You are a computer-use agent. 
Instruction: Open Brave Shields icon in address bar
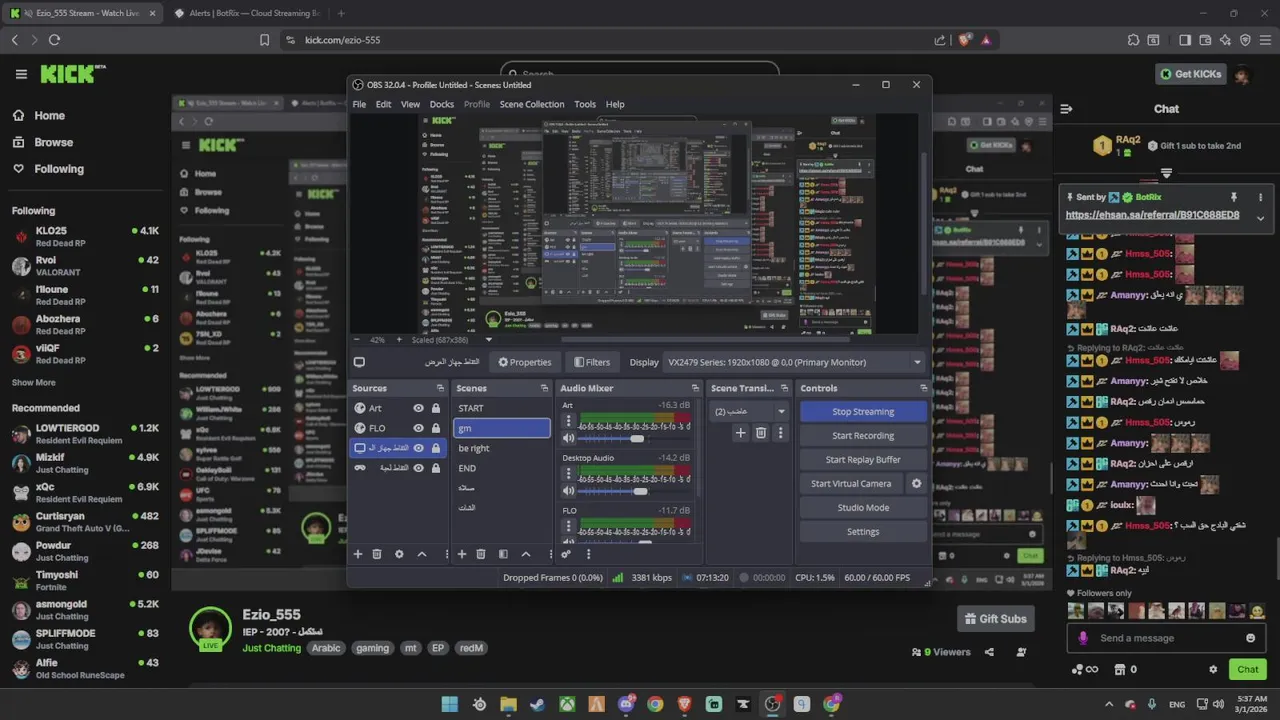tap(965, 40)
